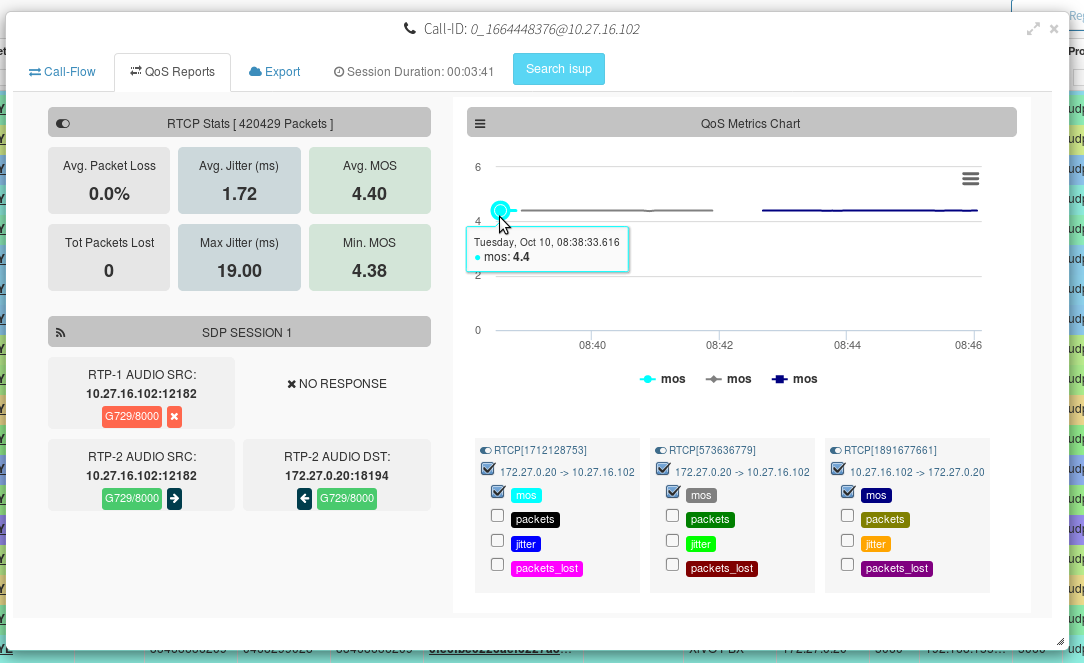Click the black packets color label in first stream

tap(535, 520)
